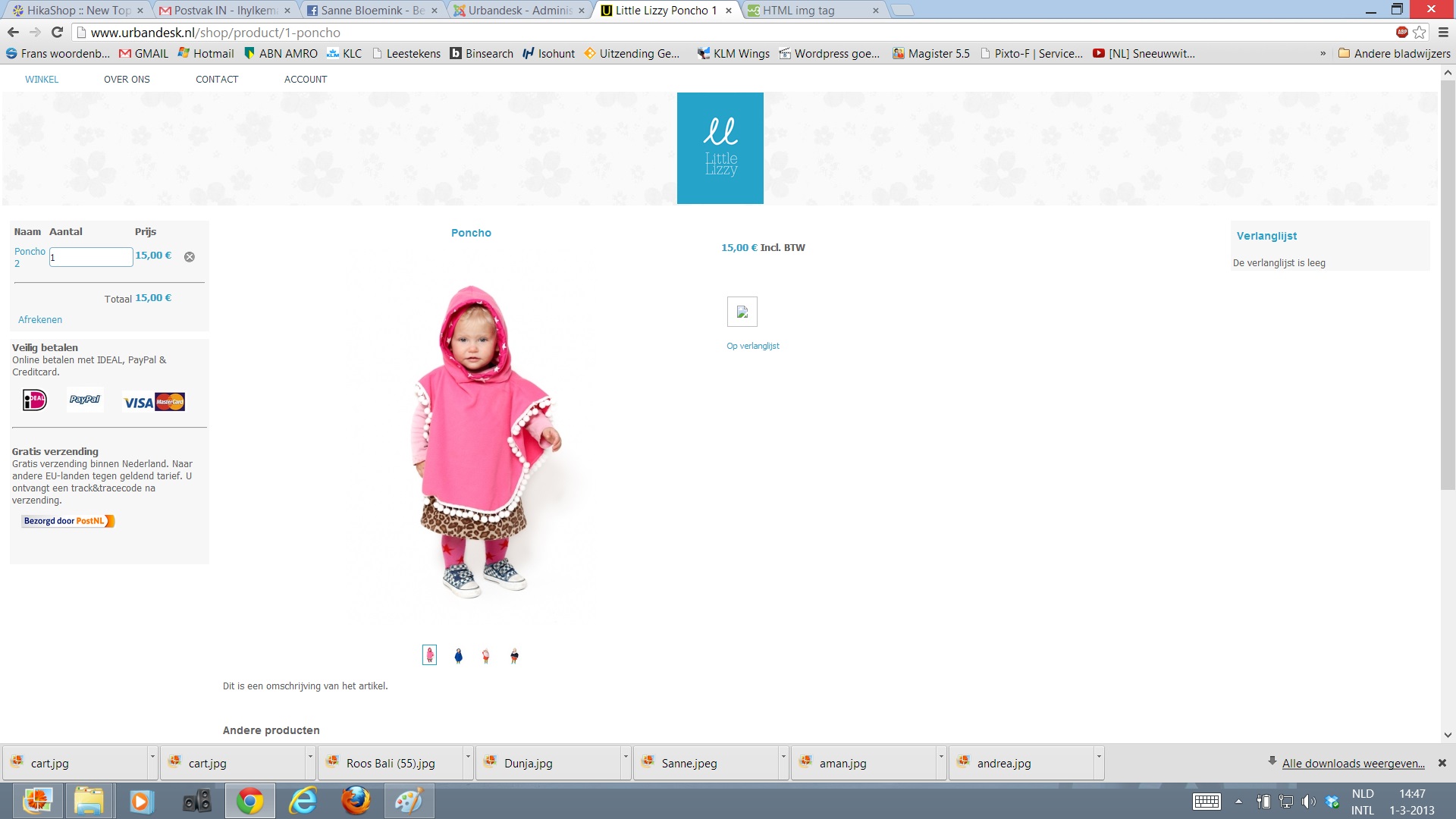Click the Little Lizzy logo
Screen dimensions: 1456x819
720,149
